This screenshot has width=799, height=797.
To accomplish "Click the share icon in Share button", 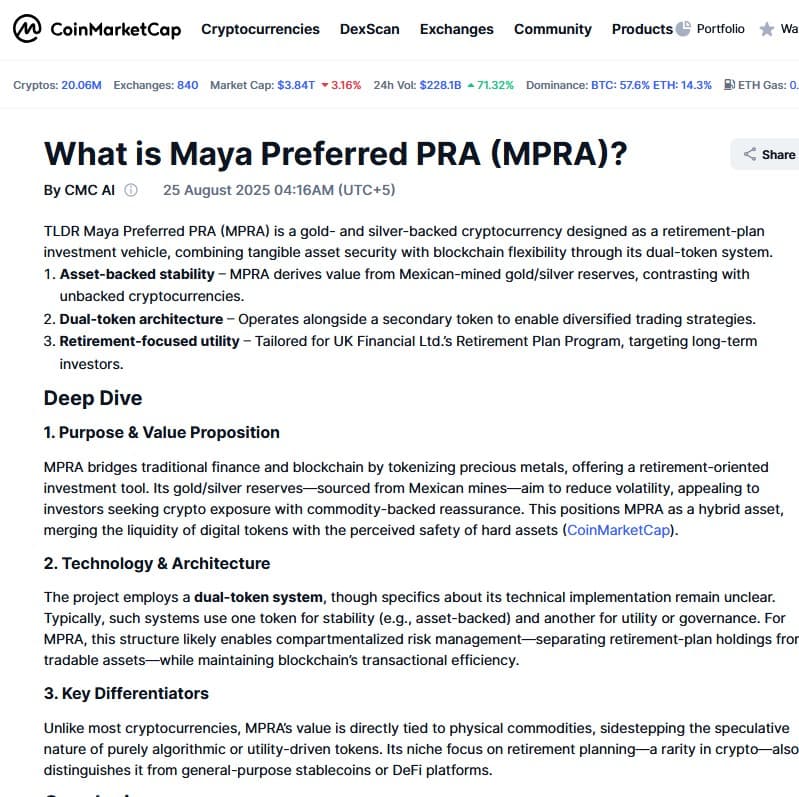I will point(749,154).
